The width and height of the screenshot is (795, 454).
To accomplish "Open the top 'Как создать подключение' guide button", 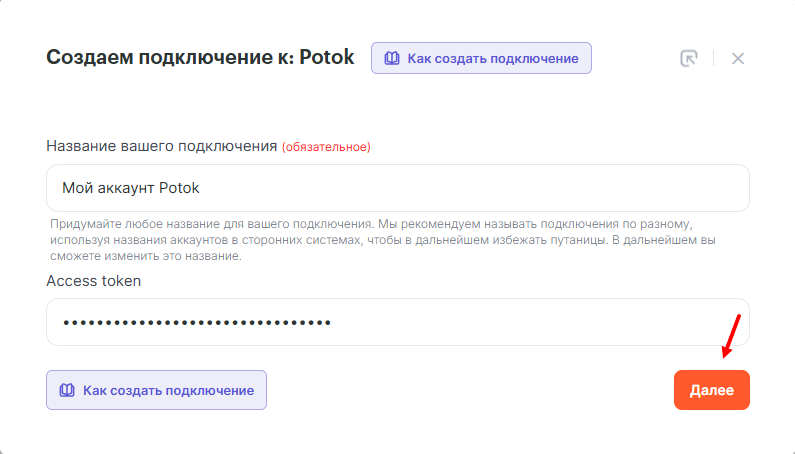I will [x=481, y=58].
